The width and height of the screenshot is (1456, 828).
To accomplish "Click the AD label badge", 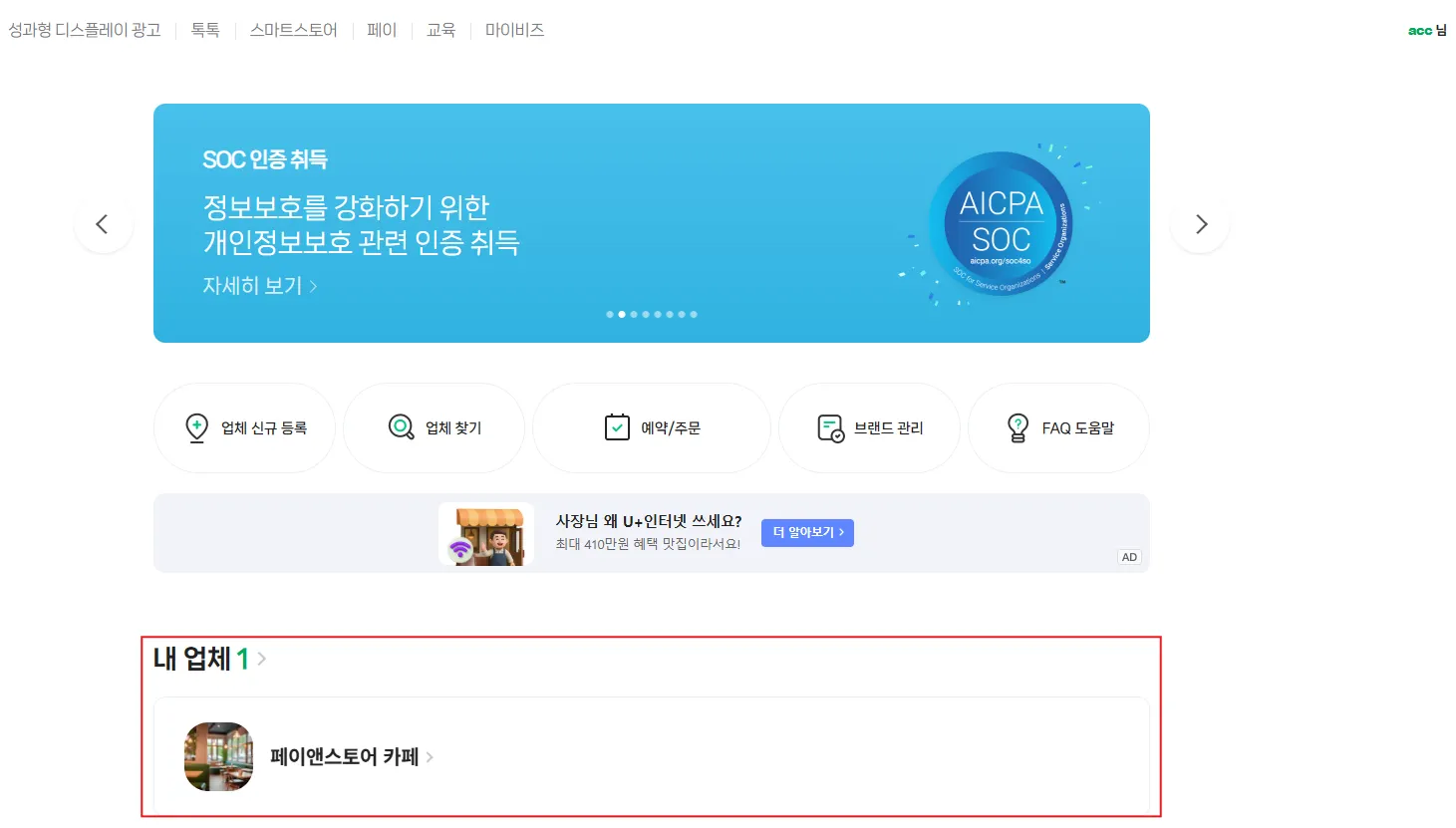I will point(1129,557).
